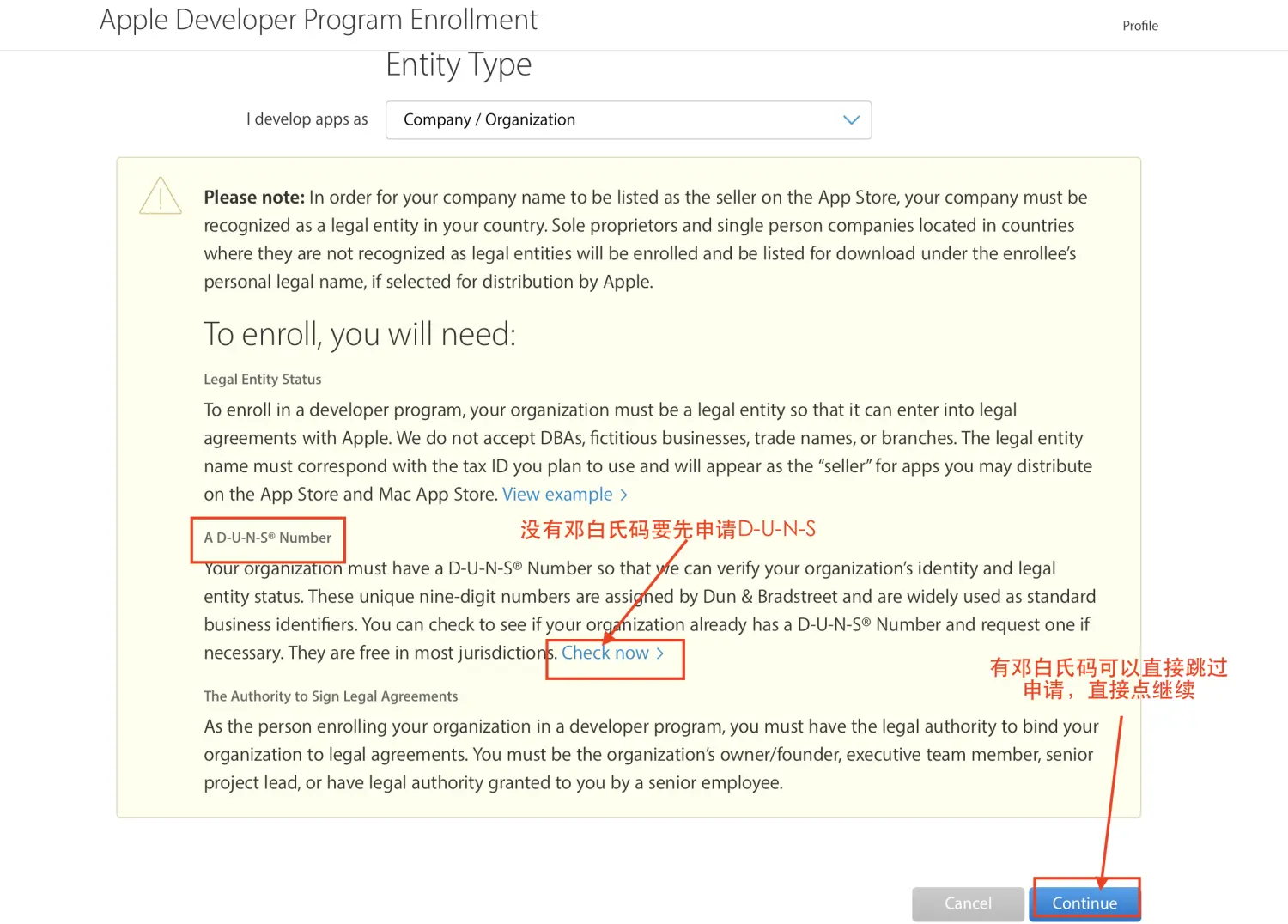This screenshot has width=1288, height=924.
Task: Click the warning triangle icon
Action: [161, 196]
